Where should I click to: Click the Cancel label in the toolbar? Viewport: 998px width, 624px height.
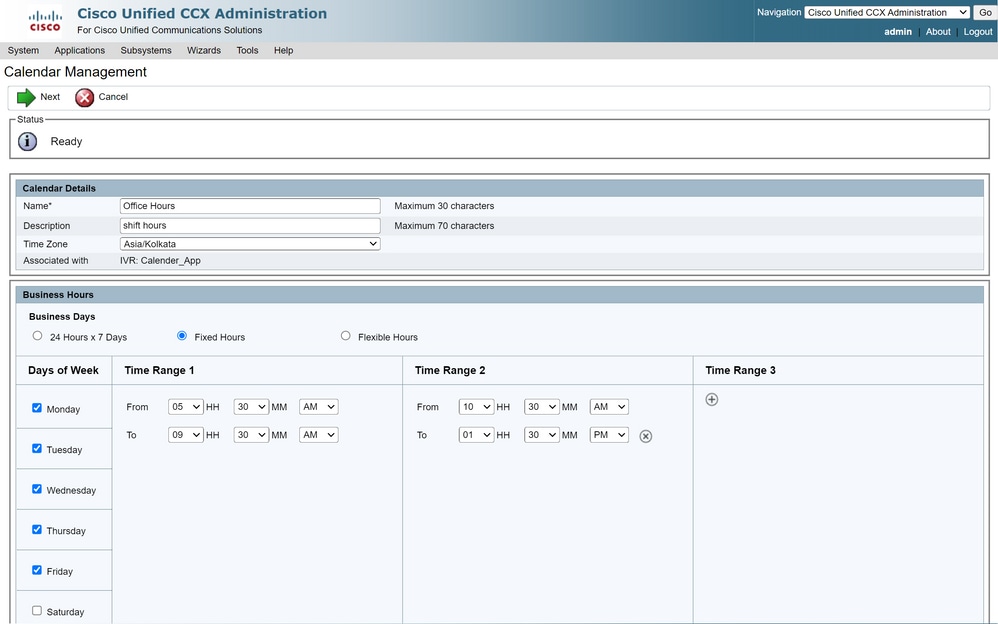pyautogui.click(x=113, y=97)
